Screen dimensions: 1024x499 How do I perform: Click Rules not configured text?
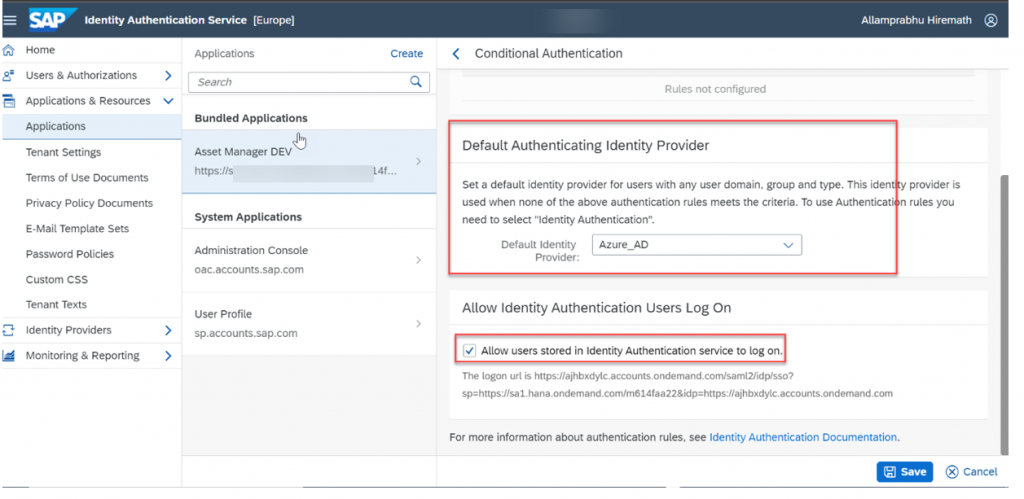pyautogui.click(x=715, y=89)
